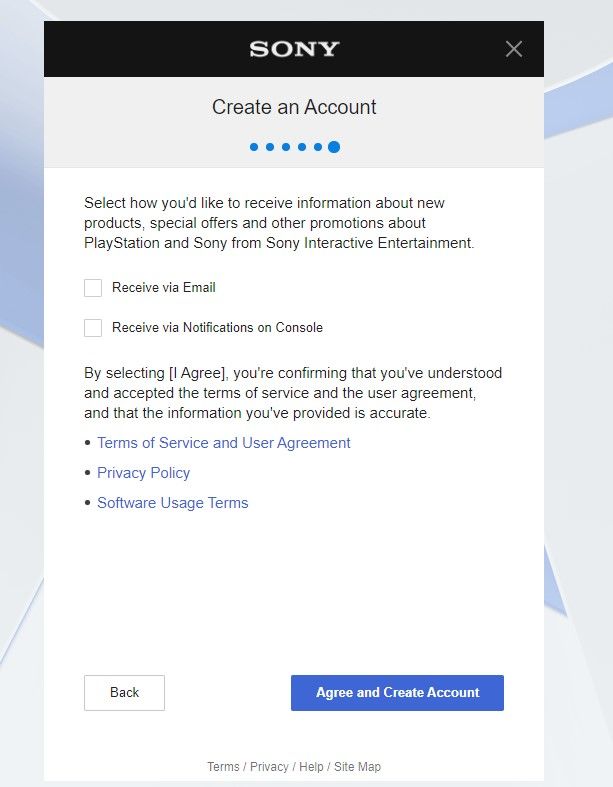This screenshot has width=613, height=787.
Task: Select the first progress step dot
Action: click(254, 147)
